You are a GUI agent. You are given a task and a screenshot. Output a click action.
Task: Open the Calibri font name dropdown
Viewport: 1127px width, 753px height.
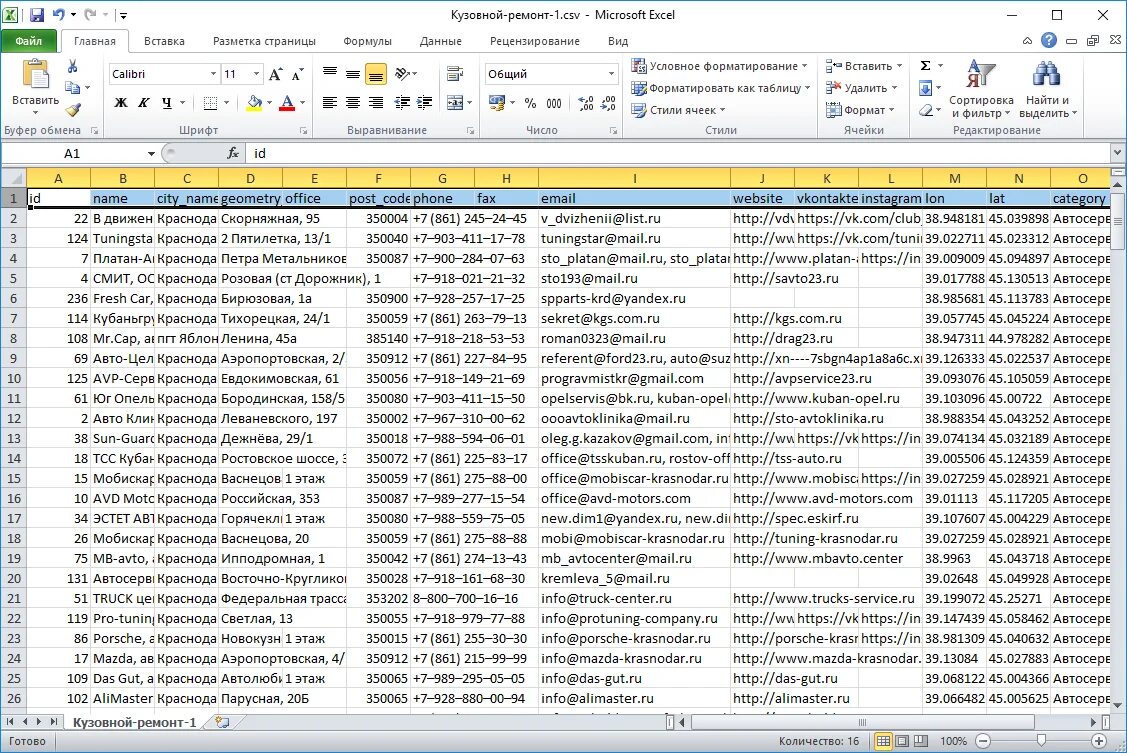pyautogui.click(x=213, y=74)
